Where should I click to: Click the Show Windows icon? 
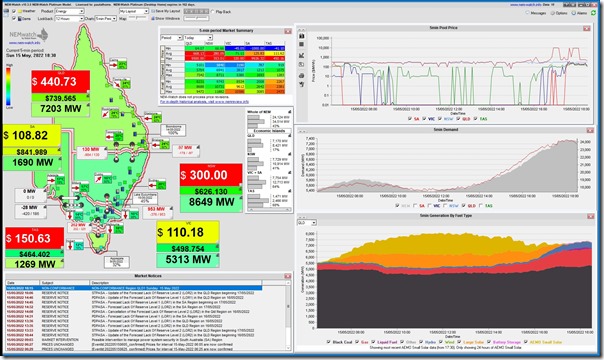(x=153, y=18)
